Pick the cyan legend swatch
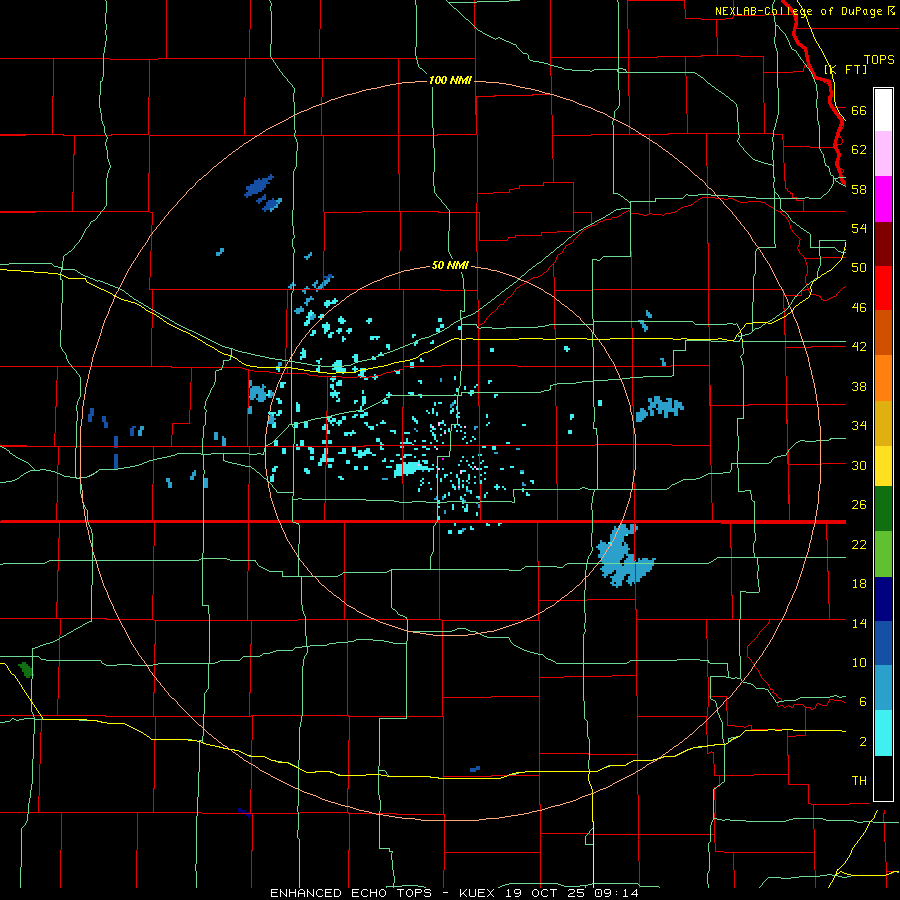The width and height of the screenshot is (900, 900). [883, 733]
